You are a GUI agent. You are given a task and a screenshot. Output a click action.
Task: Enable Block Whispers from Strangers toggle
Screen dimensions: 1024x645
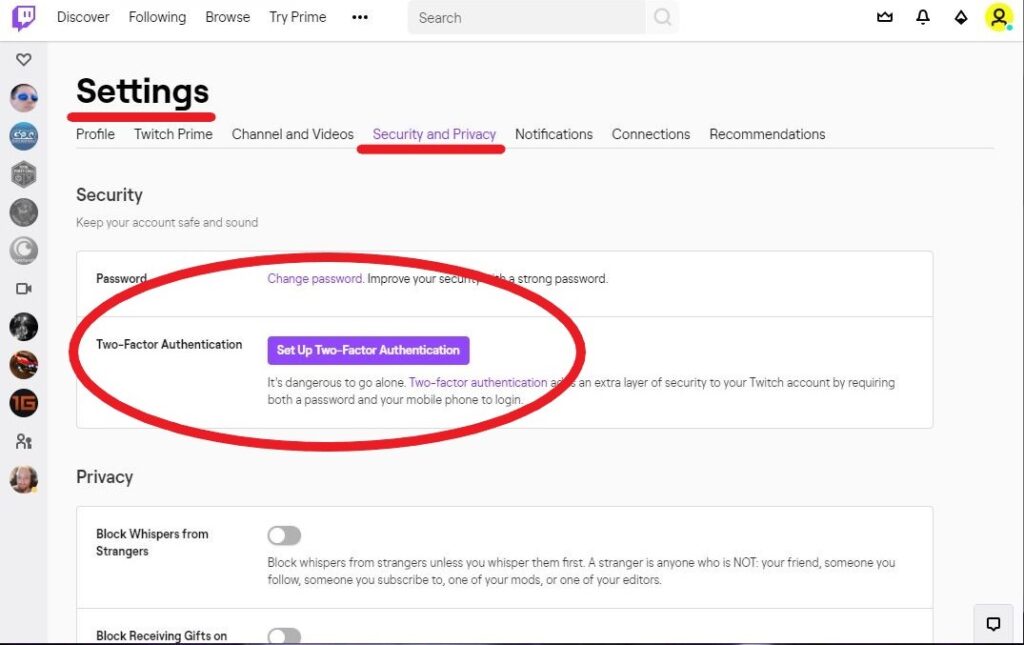(x=284, y=536)
